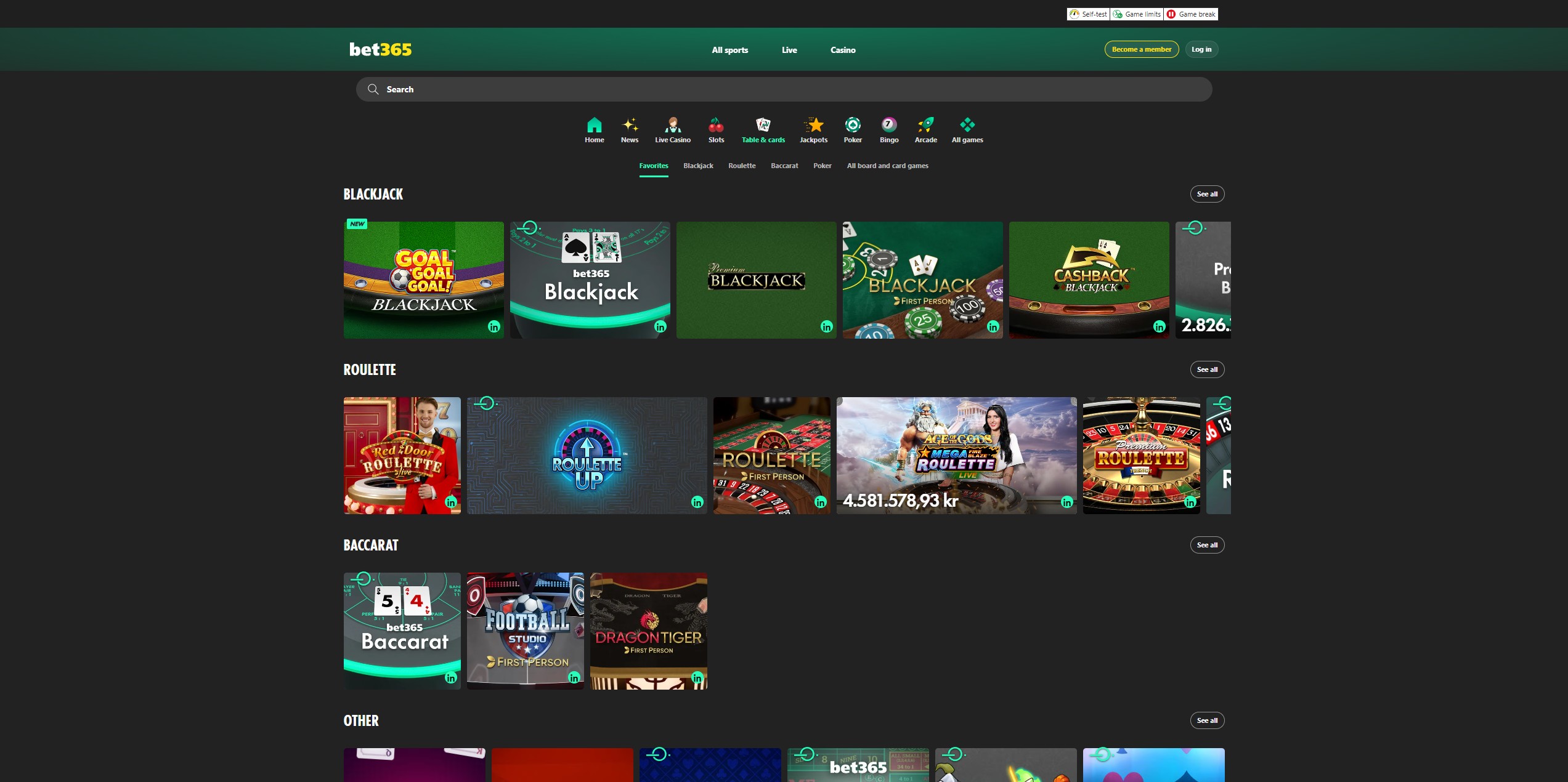Launch Blackjack First Person game
1568x782 pixels.
click(x=922, y=280)
